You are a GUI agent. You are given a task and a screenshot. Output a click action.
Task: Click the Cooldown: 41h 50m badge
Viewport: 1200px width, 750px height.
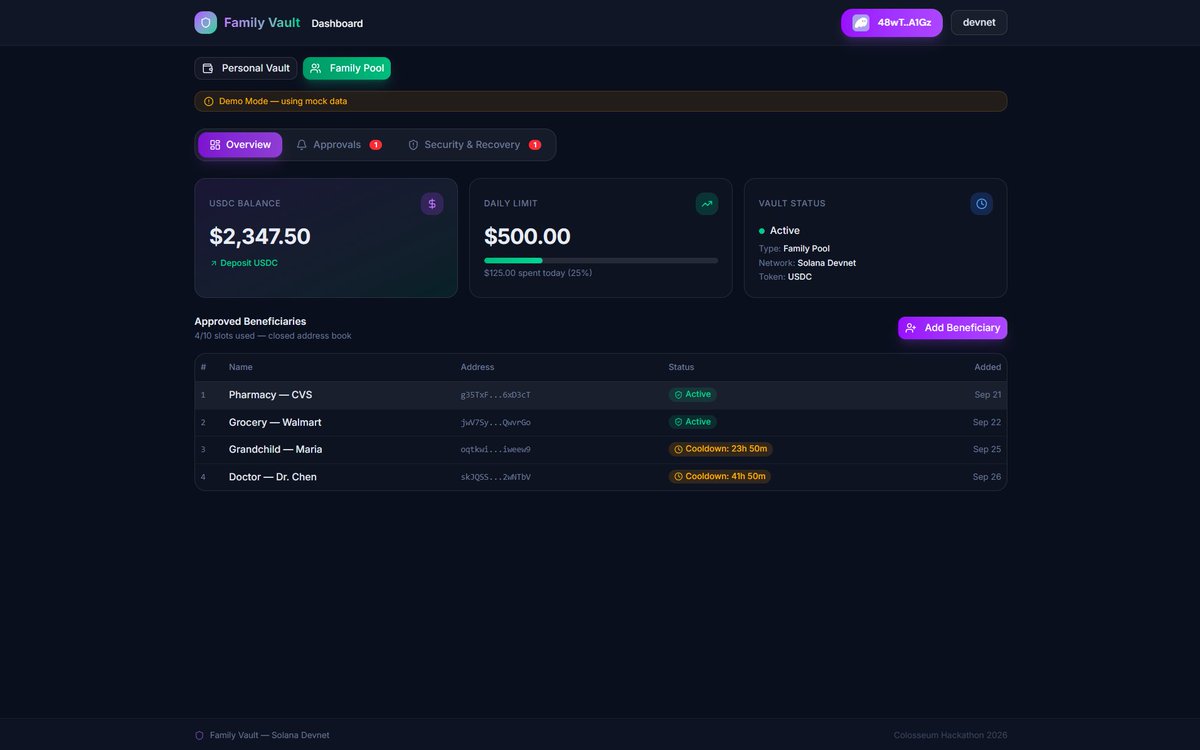720,476
